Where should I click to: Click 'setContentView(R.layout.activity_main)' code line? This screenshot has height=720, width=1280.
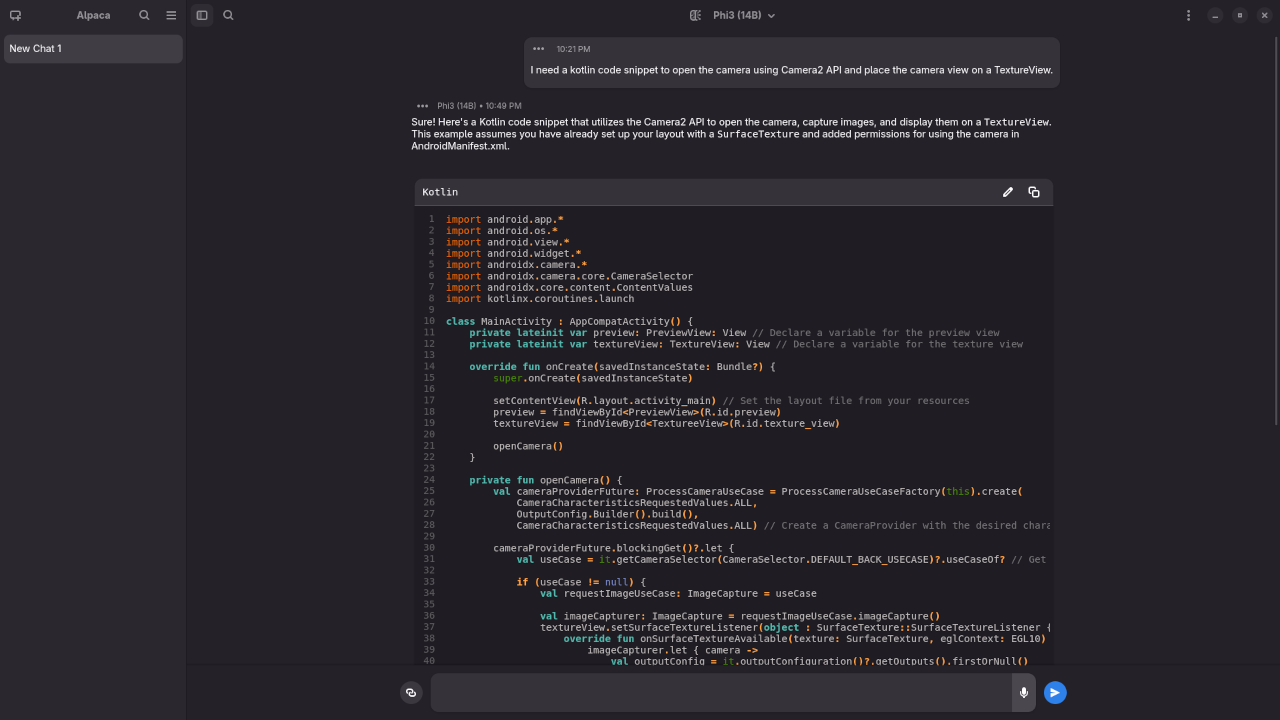tap(605, 400)
